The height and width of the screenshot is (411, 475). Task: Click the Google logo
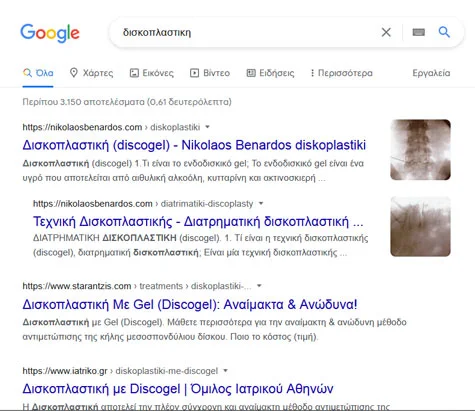(50, 33)
